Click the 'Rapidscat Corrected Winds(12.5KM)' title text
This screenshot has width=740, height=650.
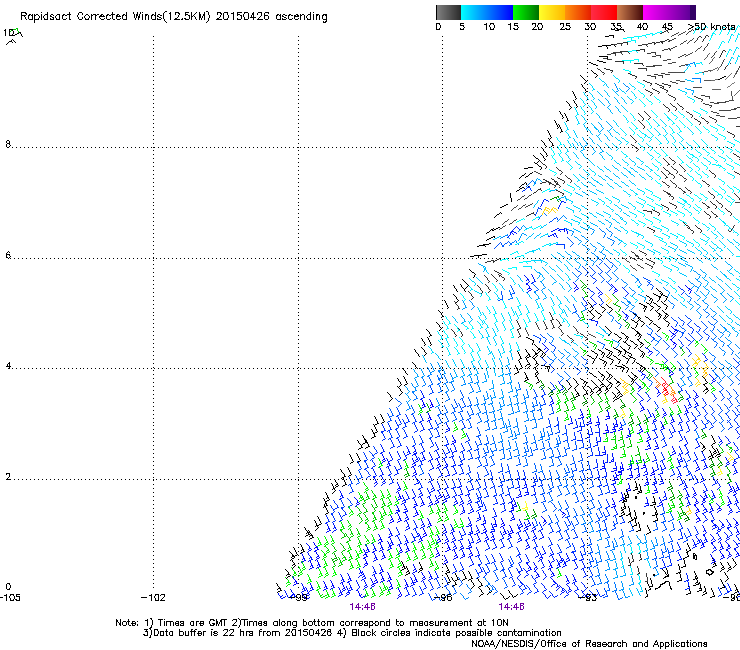click(115, 17)
